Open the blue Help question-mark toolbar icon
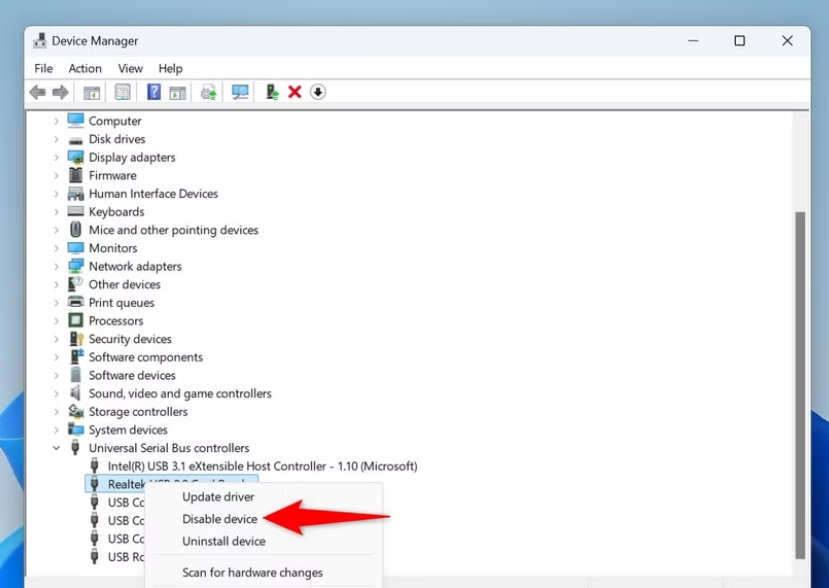Image resolution: width=829 pixels, height=588 pixels. coord(154,92)
